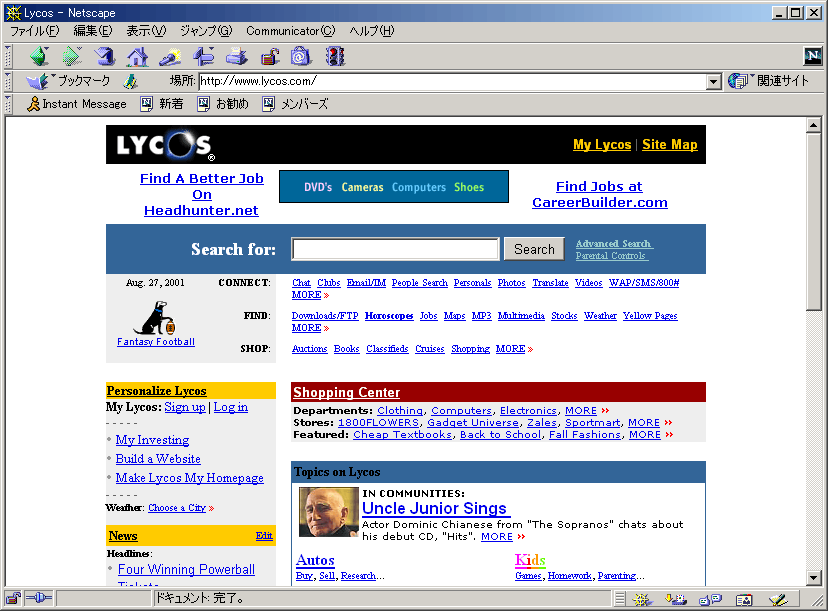This screenshot has width=828, height=611.
Task: Open Newsgroups from the component bar
Action: coord(710,599)
